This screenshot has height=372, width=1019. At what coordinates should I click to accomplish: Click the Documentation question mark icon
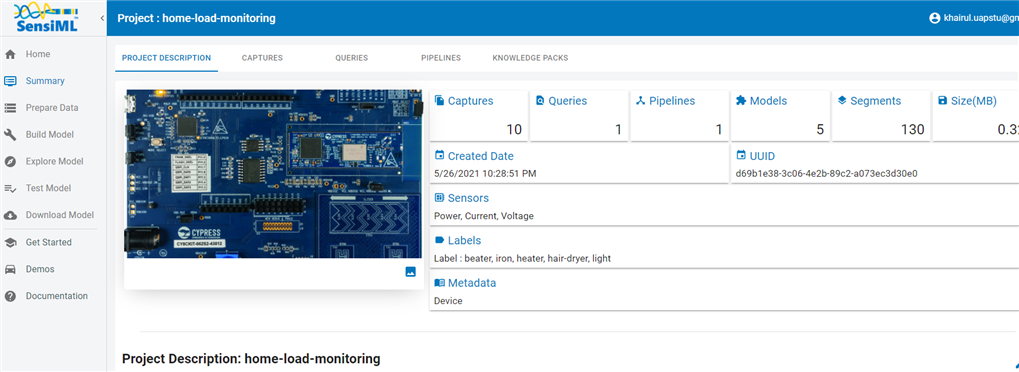tap(10, 296)
